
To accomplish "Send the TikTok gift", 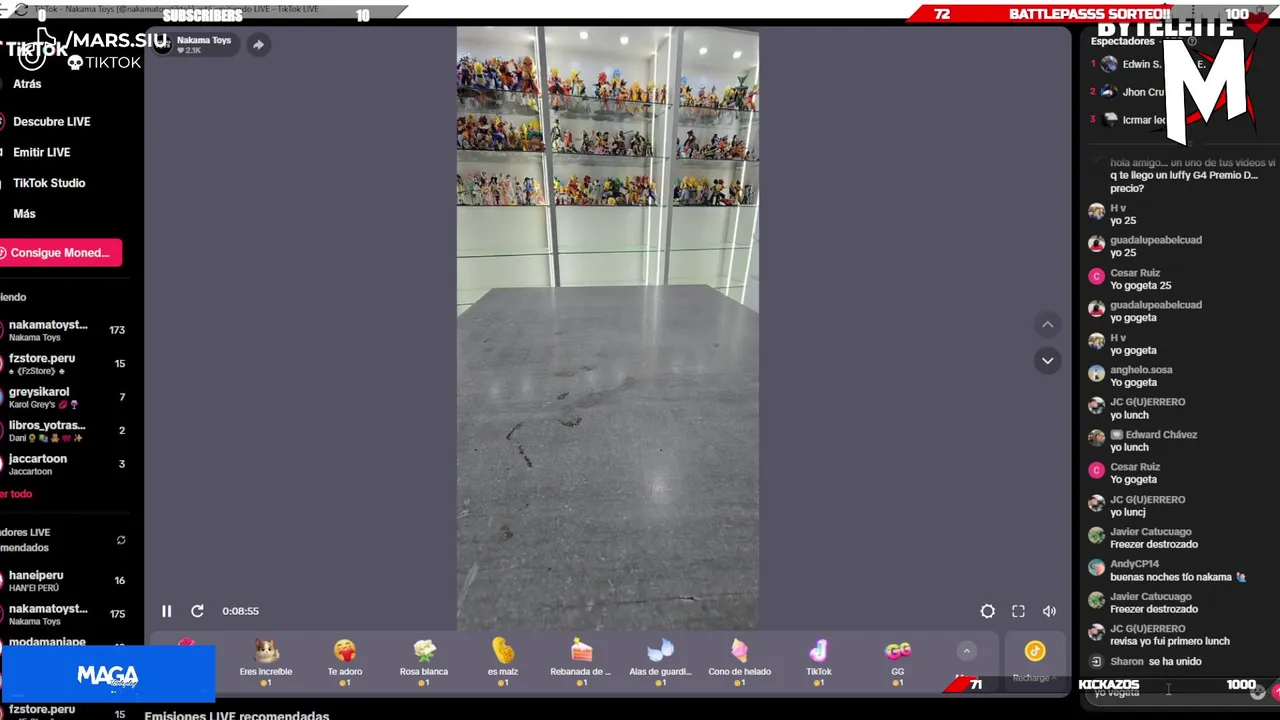I will tap(818, 662).
